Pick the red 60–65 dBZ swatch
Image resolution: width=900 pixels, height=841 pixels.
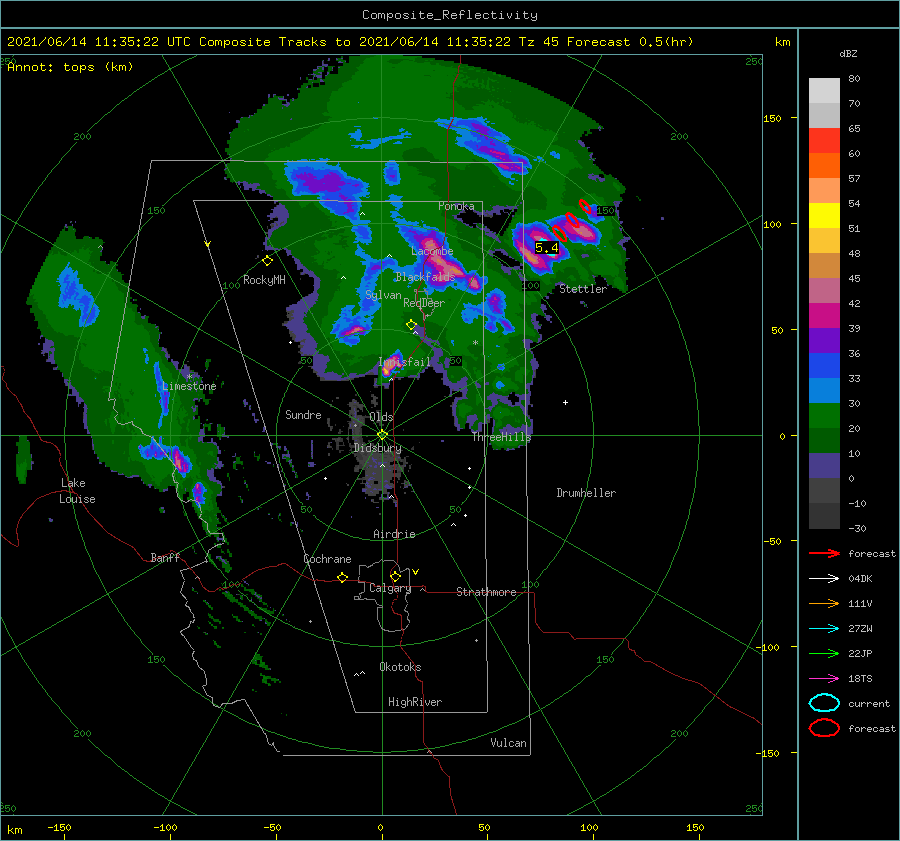824,141
